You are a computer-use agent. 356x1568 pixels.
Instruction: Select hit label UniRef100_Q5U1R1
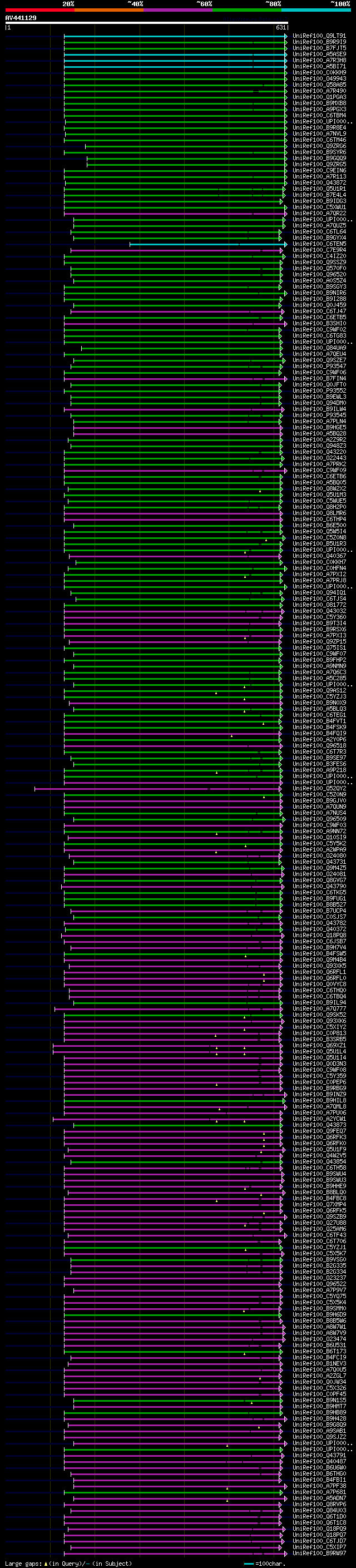tap(319, 189)
